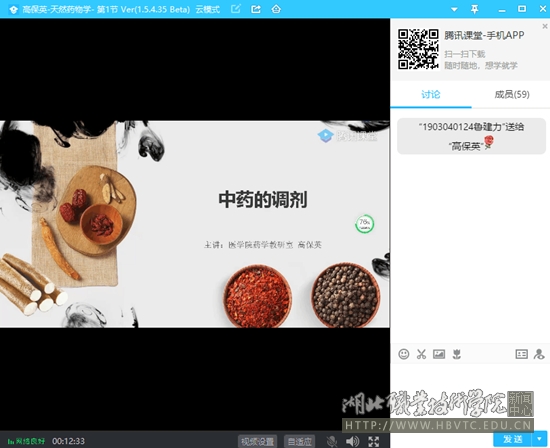Click the 视频设置 button
Image resolution: width=550 pixels, height=448 pixels.
point(257,441)
